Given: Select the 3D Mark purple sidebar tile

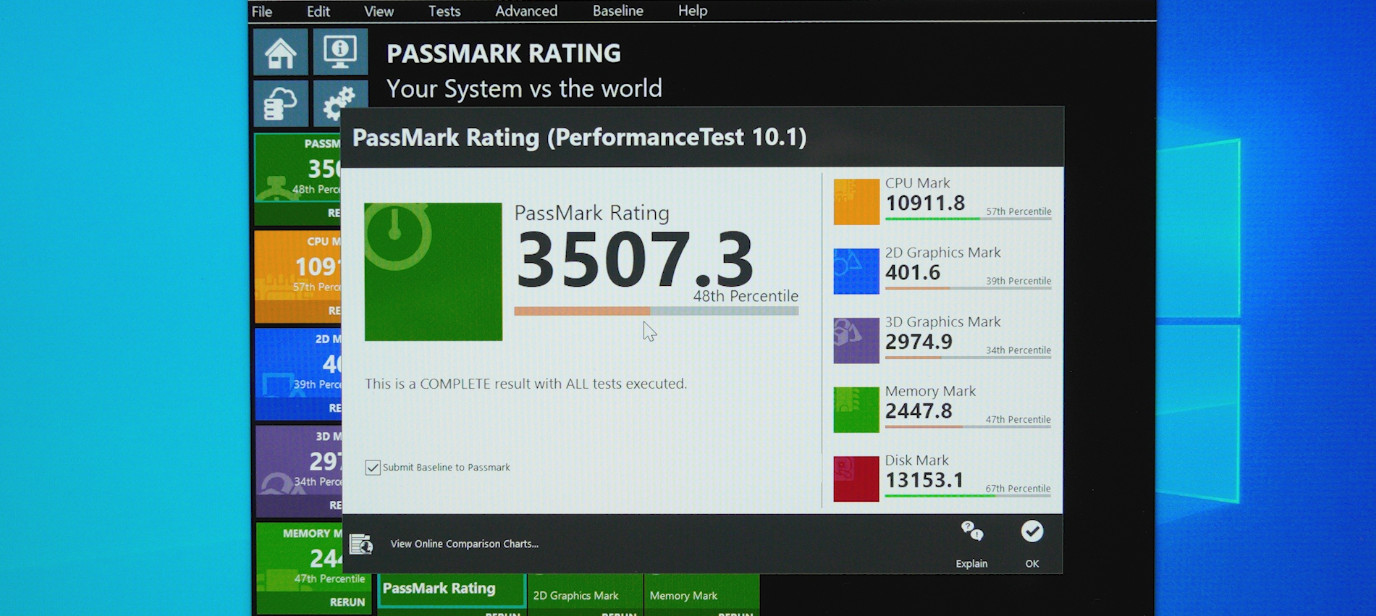Looking at the screenshot, I should click(297, 471).
